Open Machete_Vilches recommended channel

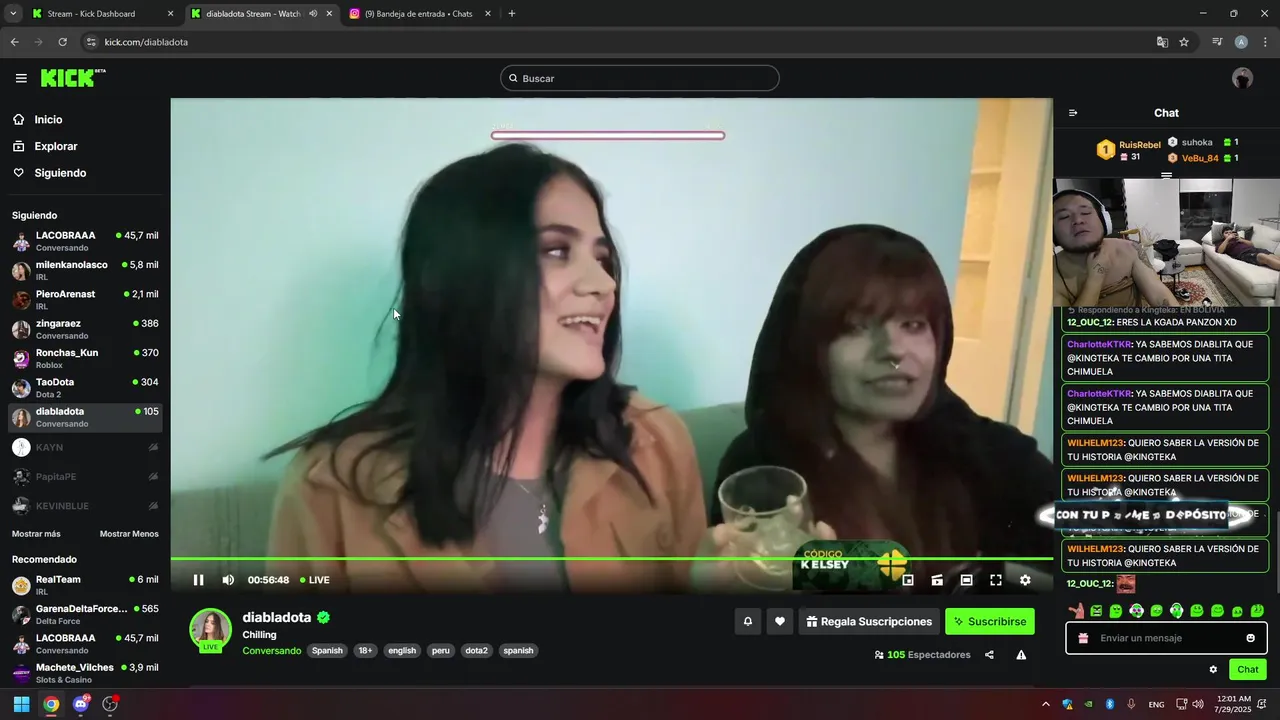point(85,673)
